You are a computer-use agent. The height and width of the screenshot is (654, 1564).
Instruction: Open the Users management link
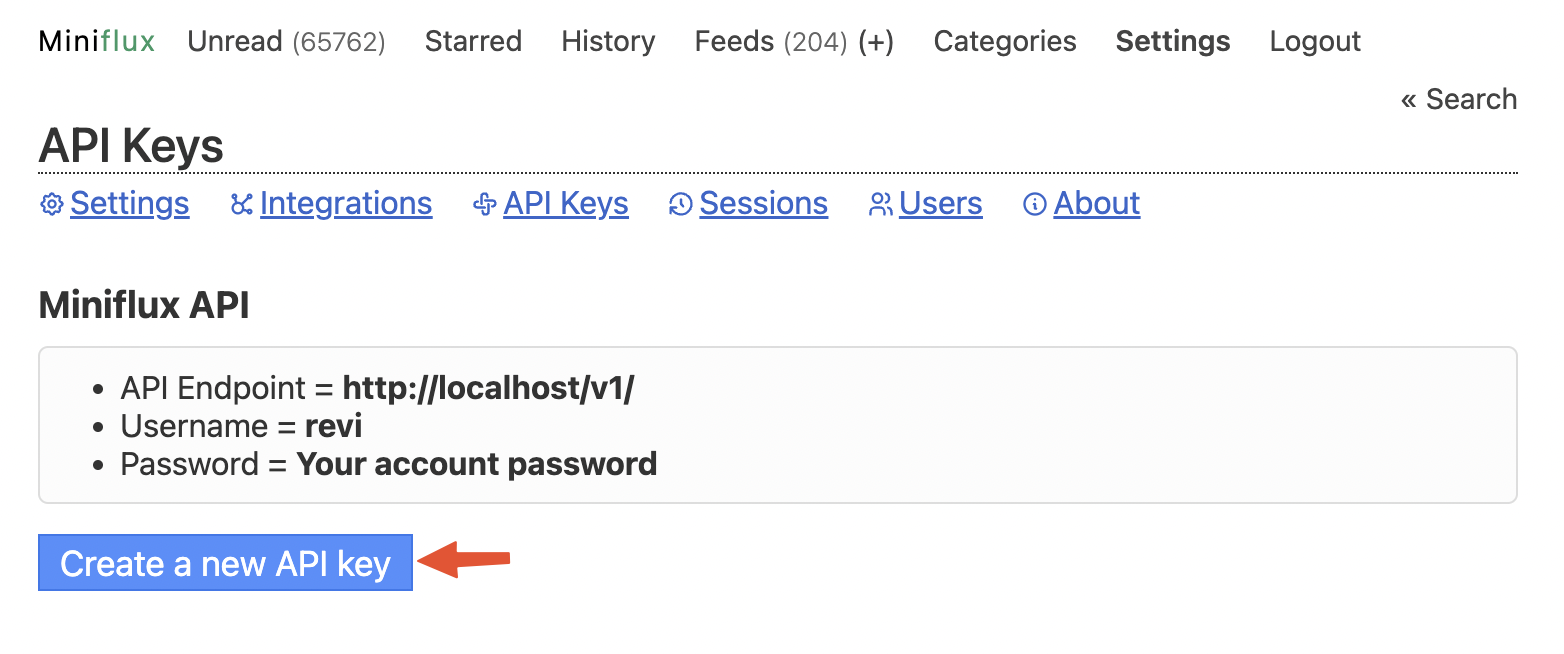point(941,203)
